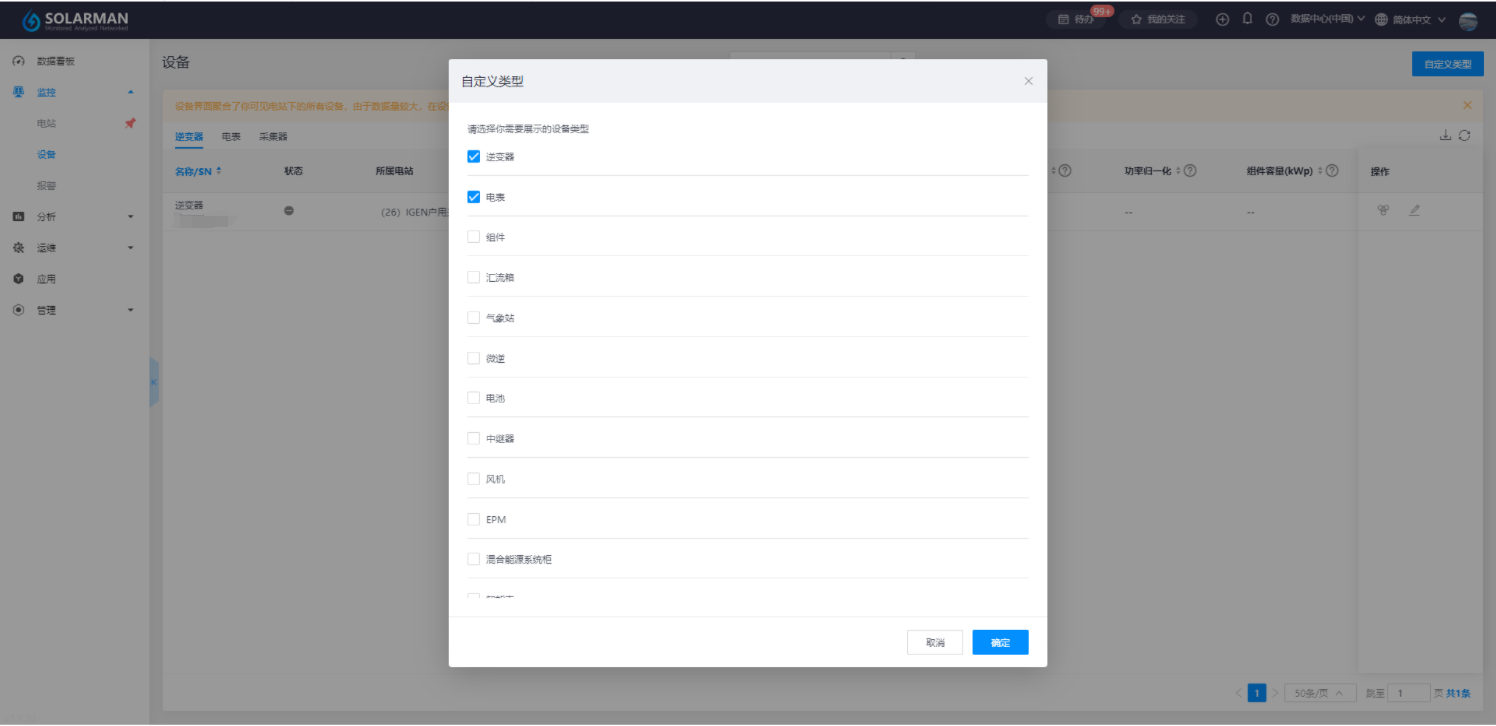Click the edit pencil icon in 操作 column
Screen dimensions: 1496x726
[1414, 210]
